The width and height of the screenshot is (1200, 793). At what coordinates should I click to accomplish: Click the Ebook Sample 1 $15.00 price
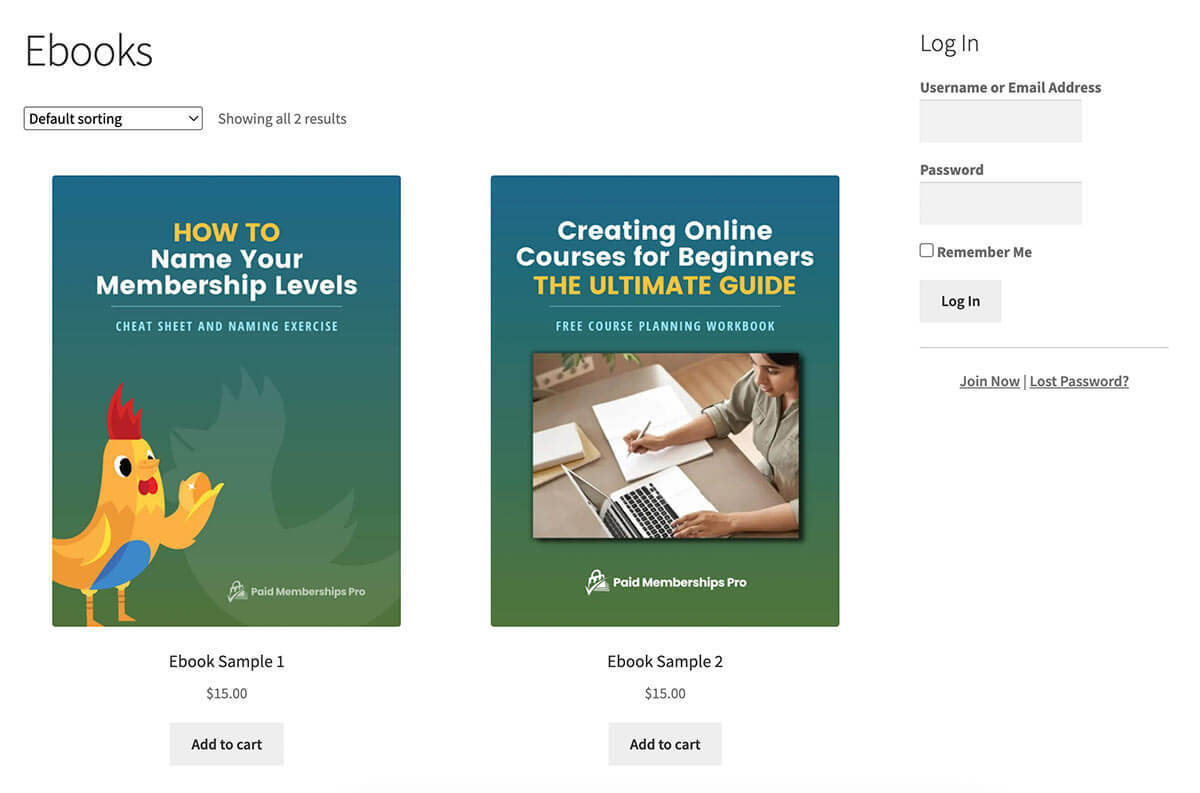(227, 693)
